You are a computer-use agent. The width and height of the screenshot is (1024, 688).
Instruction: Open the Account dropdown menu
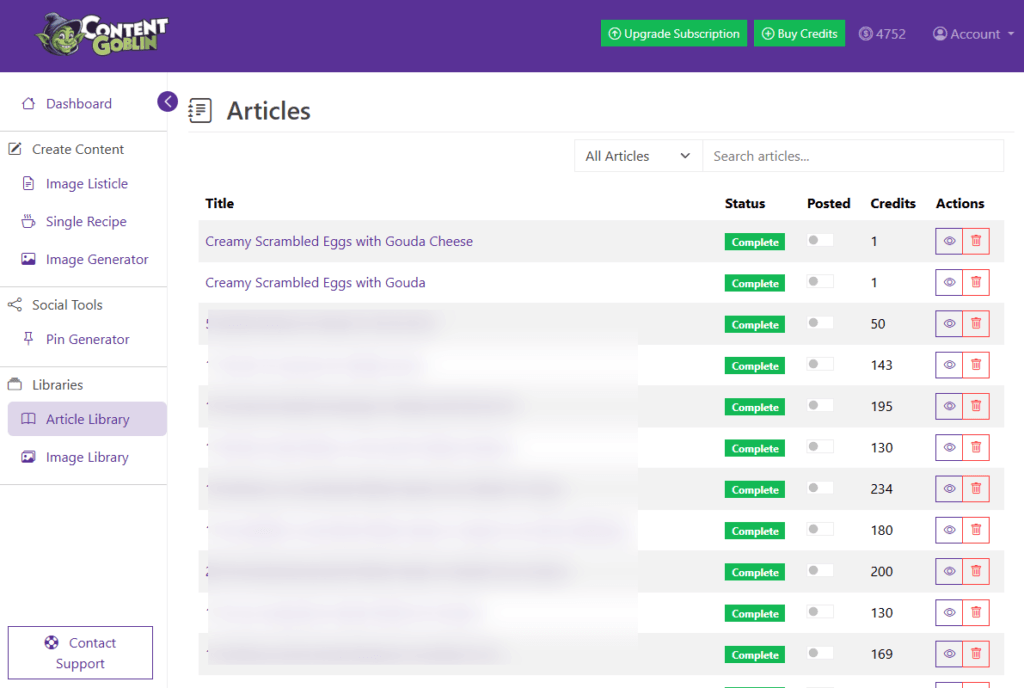[x=973, y=34]
